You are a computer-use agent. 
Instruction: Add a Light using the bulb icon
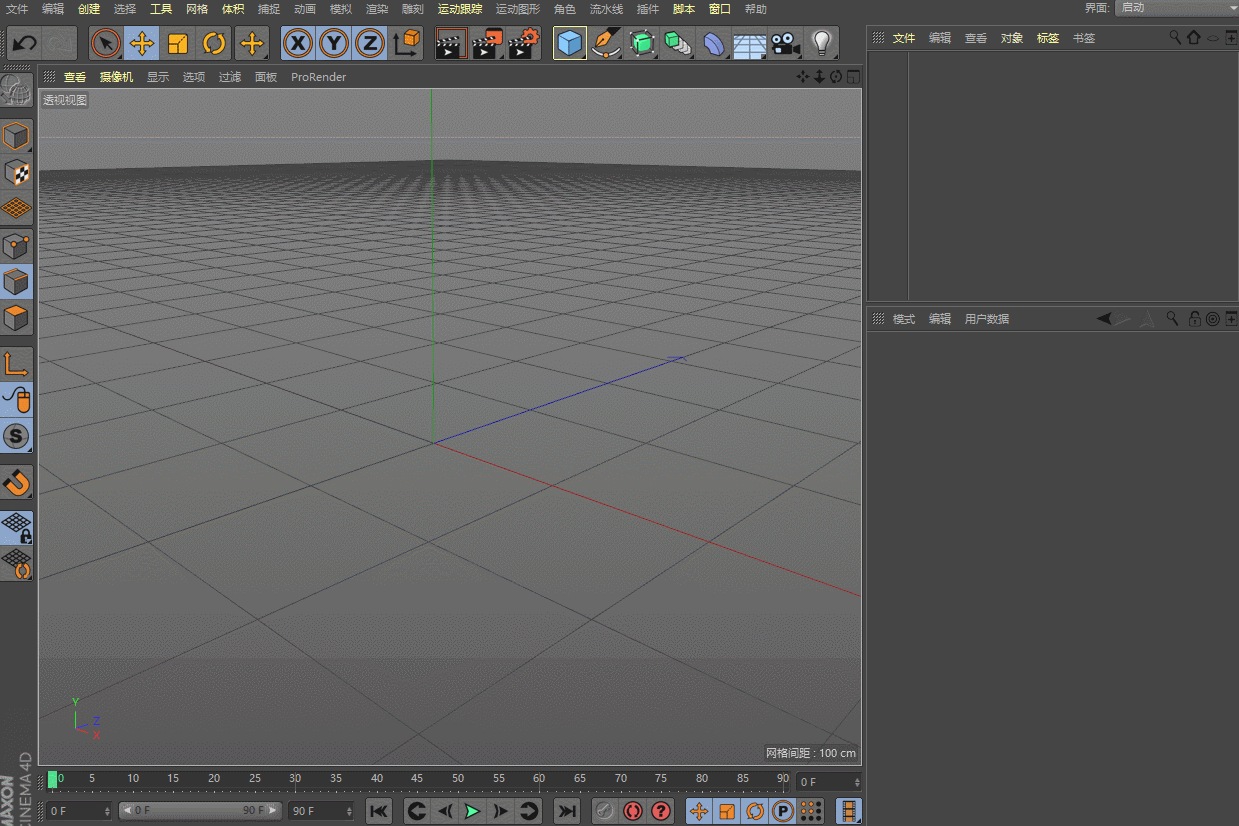(822, 44)
